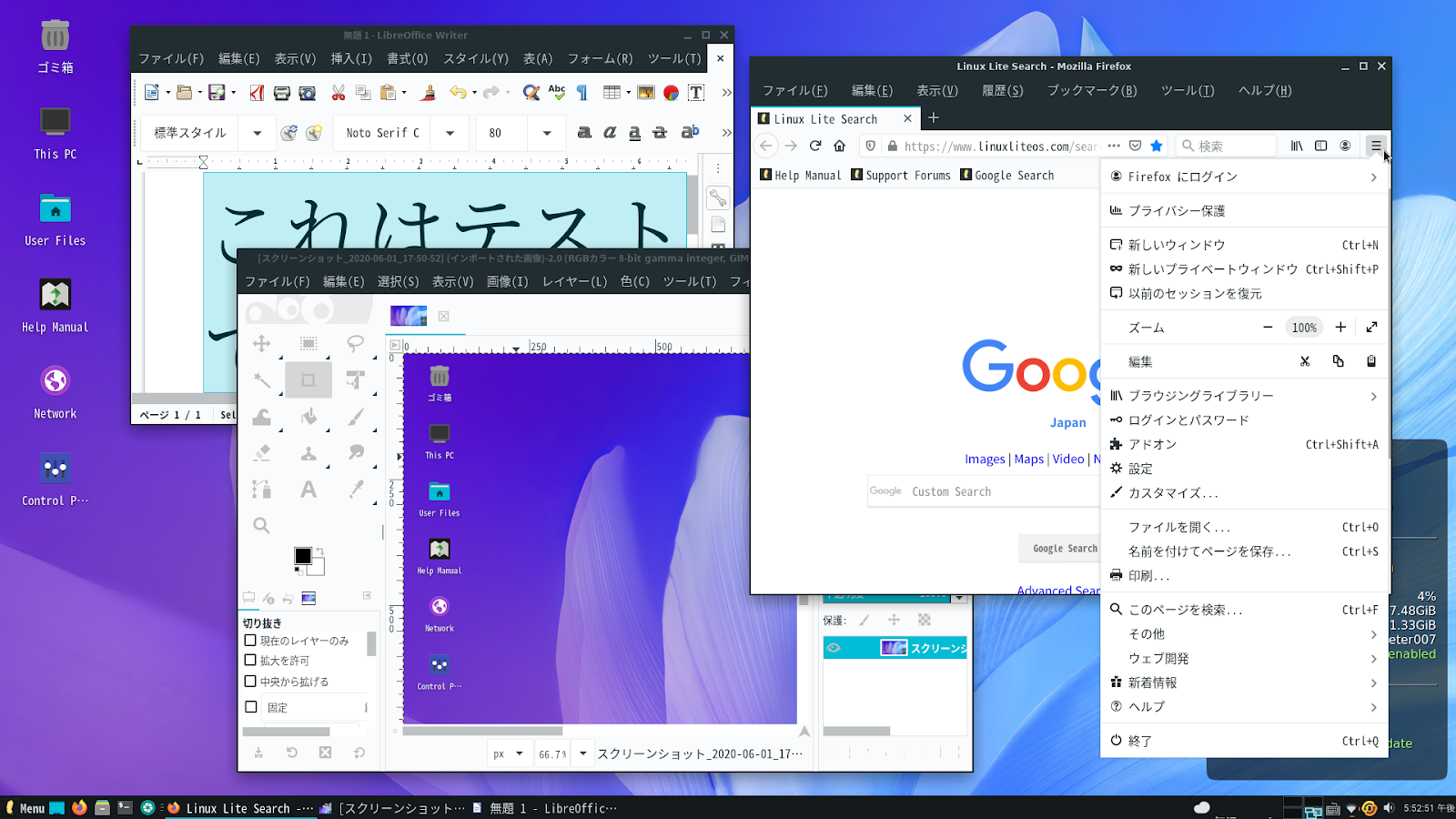Switch to Linux Lite Search tab

point(835,119)
